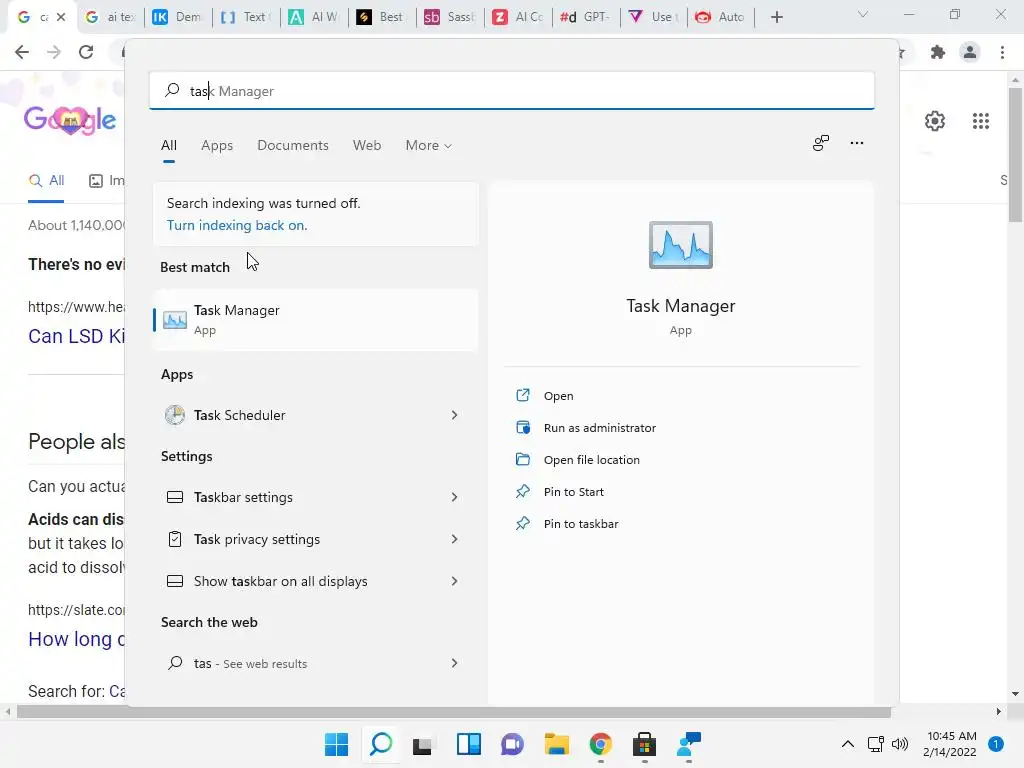Click Open file location
The width and height of the screenshot is (1024, 768).
(x=592, y=460)
